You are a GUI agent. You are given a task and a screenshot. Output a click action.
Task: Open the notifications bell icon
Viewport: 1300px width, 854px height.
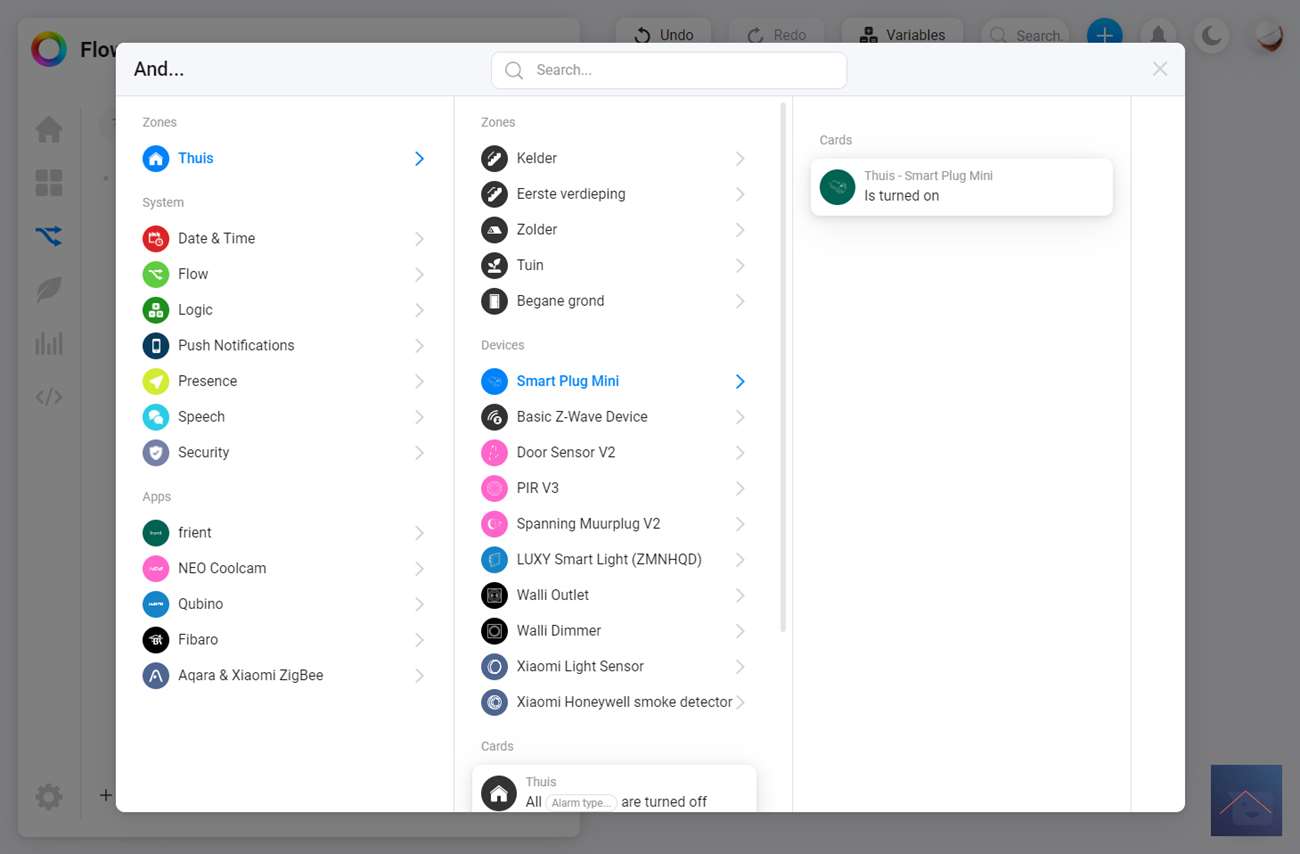tap(1158, 35)
